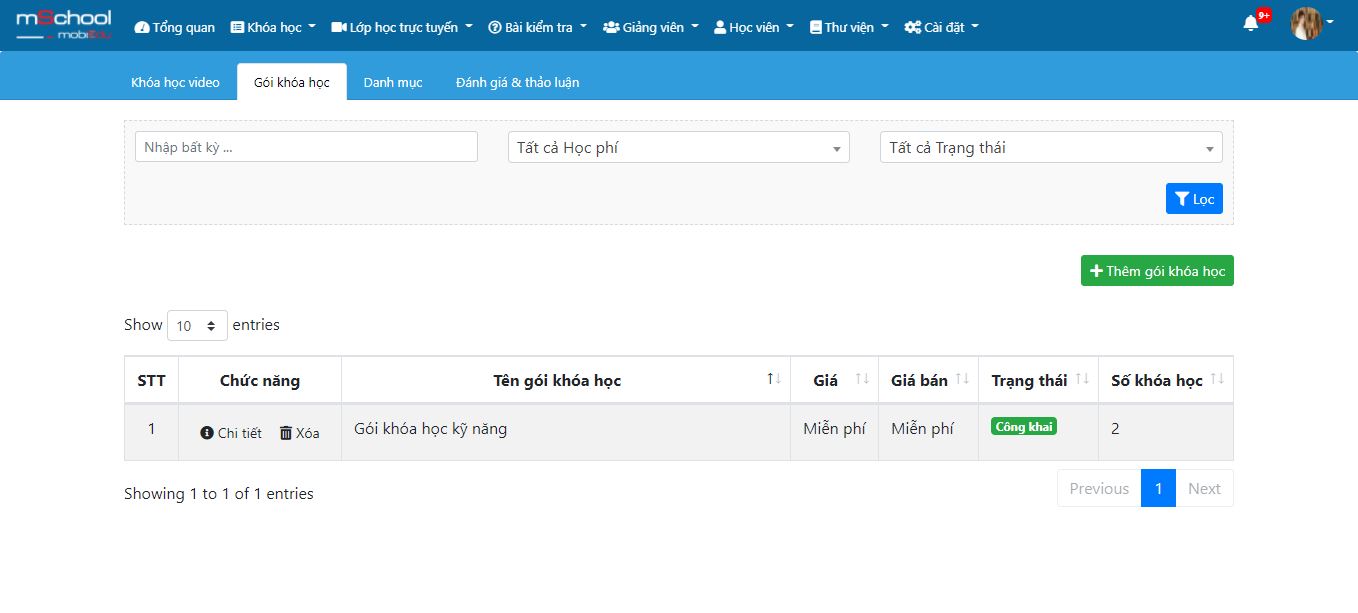Click the avatar dropdown caret

(1330, 23)
